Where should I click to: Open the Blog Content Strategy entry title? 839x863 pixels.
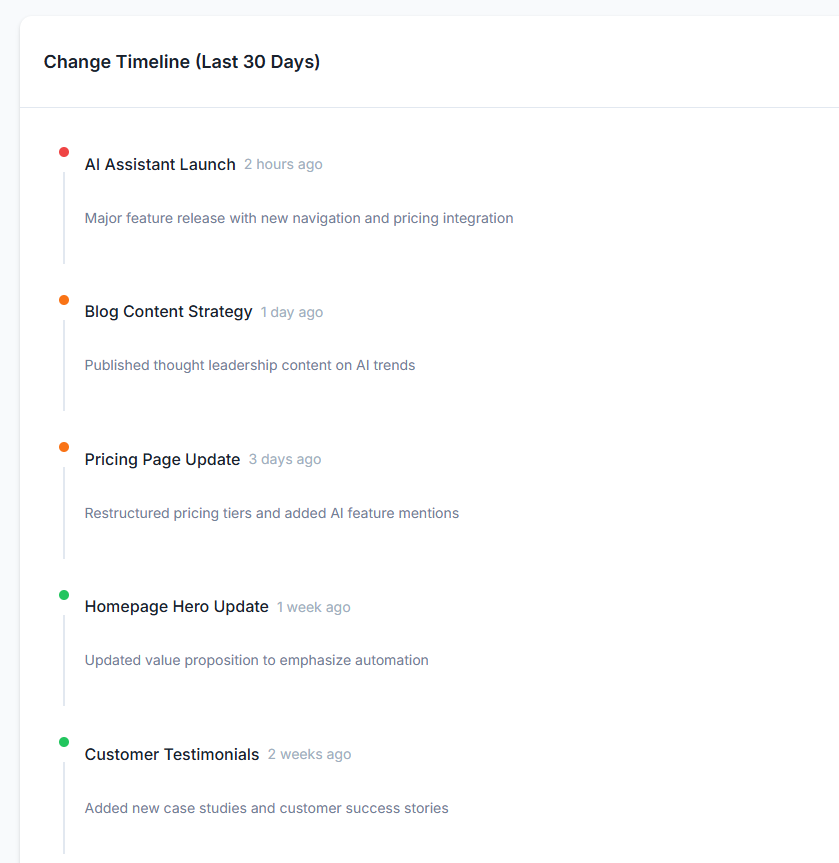point(168,312)
